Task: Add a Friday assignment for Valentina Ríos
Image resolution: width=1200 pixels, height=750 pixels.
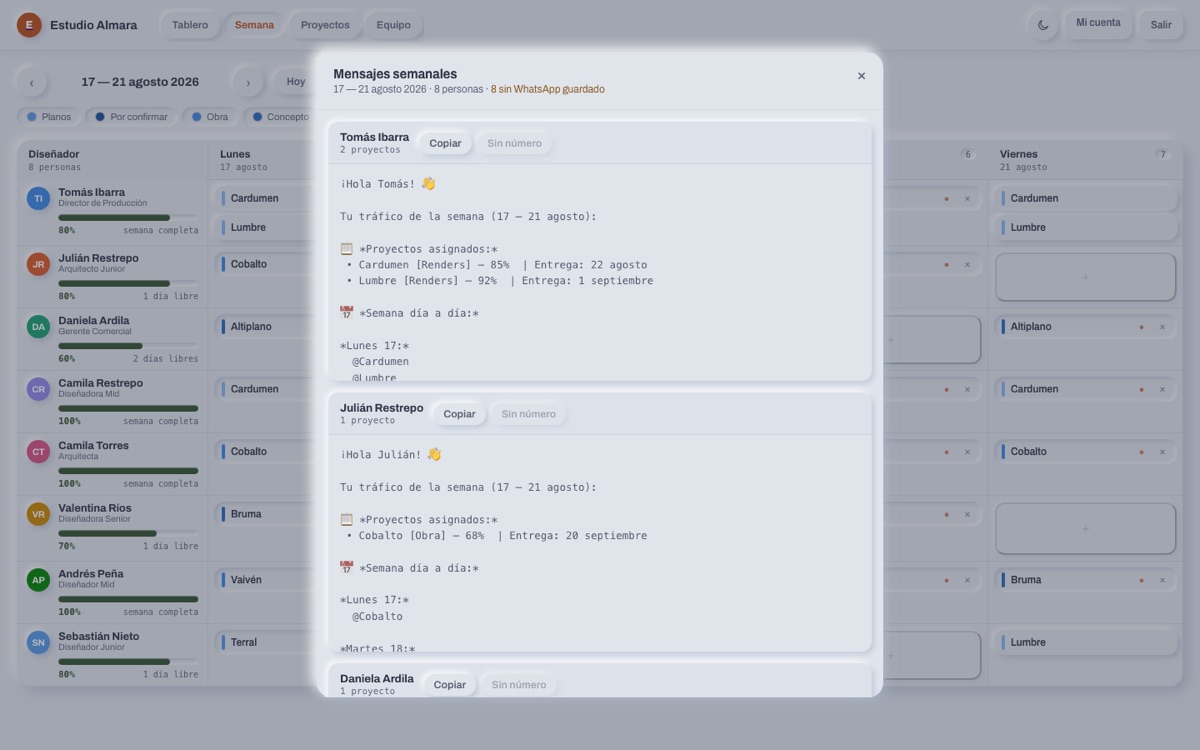Action: [1085, 528]
